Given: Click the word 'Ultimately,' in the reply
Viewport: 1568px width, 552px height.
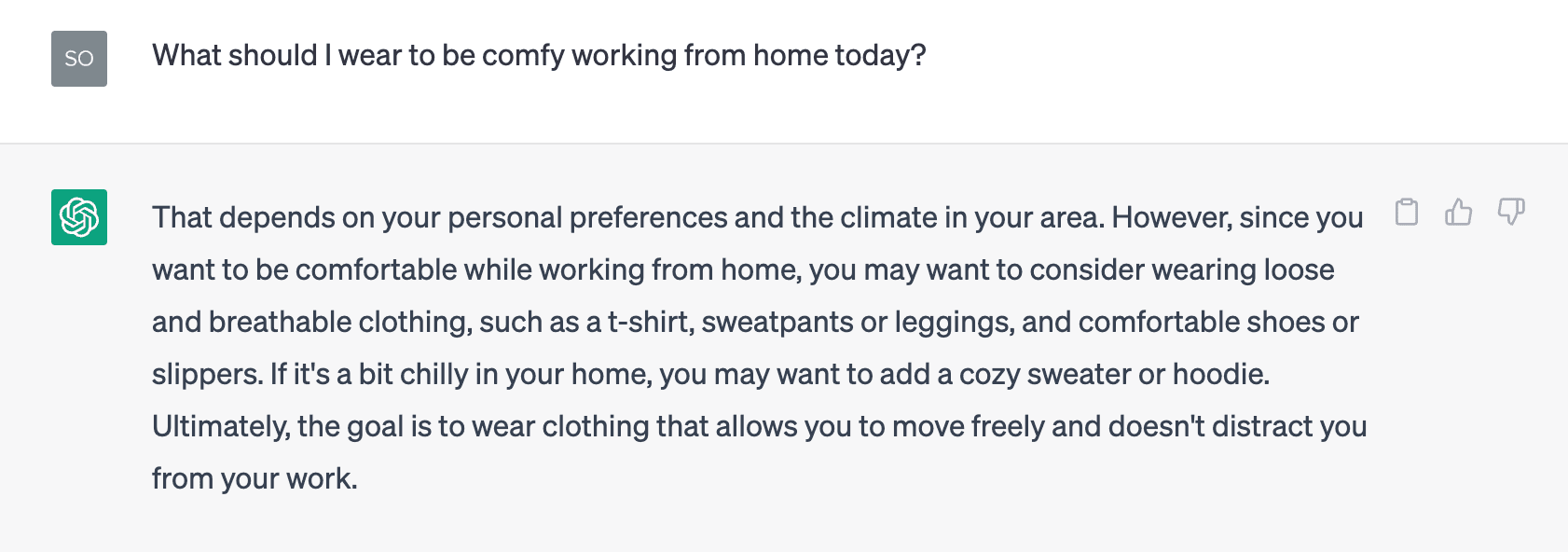Looking at the screenshot, I should pyautogui.click(x=221, y=427).
